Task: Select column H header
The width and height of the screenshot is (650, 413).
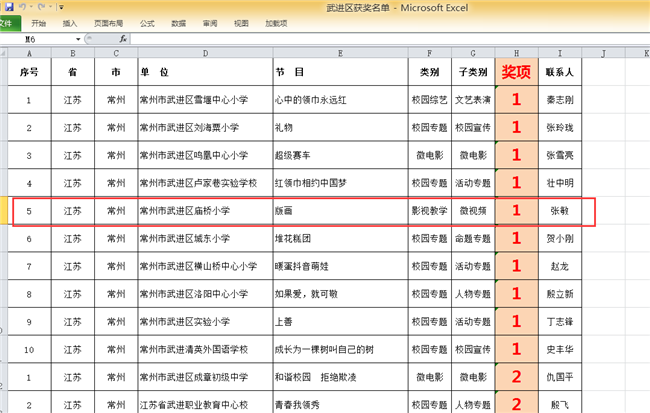Action: coord(516,52)
